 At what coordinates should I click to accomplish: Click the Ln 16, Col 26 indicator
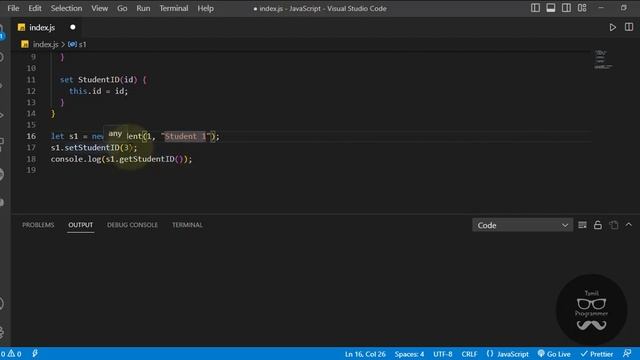365,354
